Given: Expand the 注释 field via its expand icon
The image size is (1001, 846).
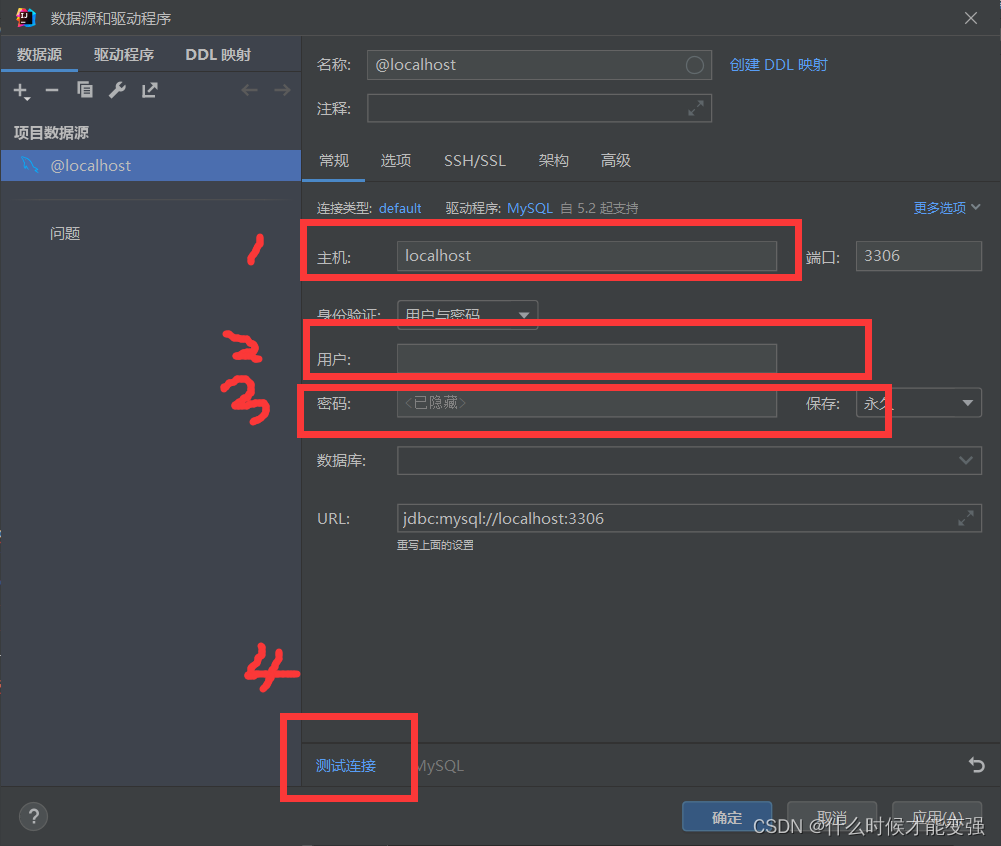Looking at the screenshot, I should pos(696,108).
